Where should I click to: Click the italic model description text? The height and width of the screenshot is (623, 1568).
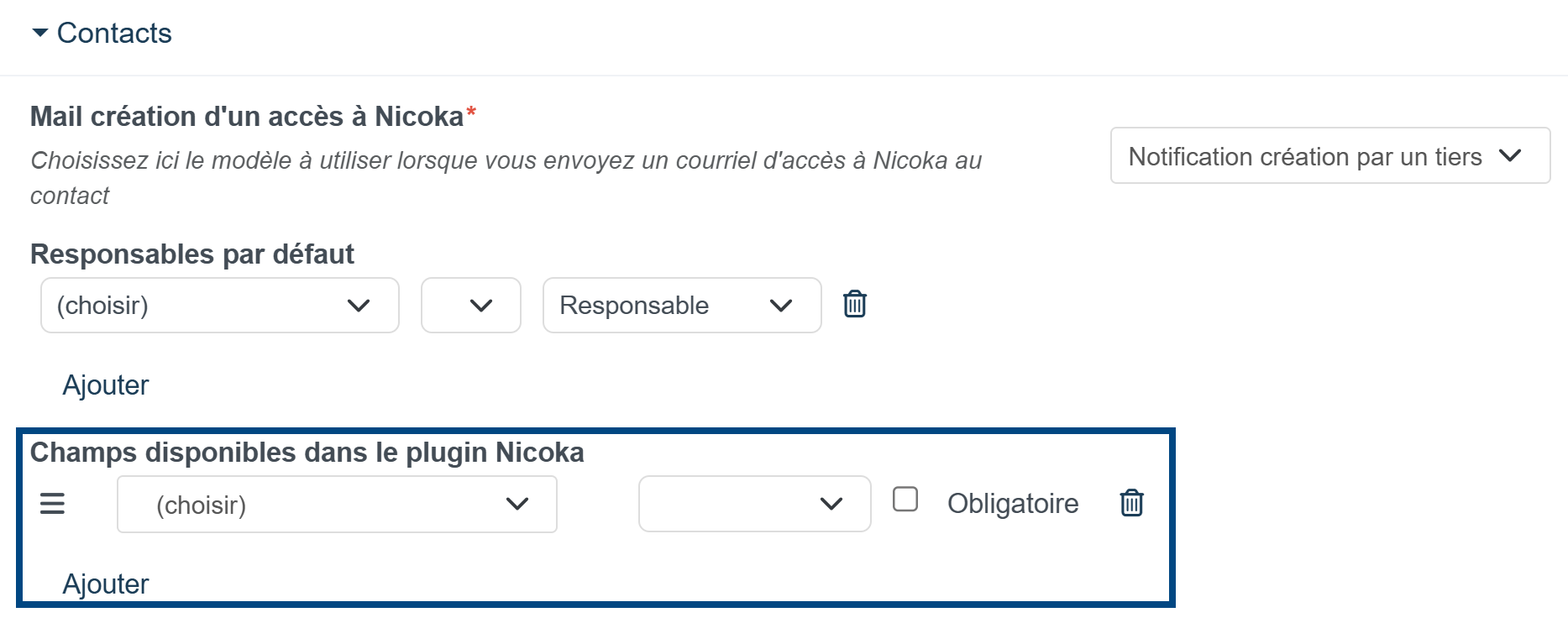[506, 178]
